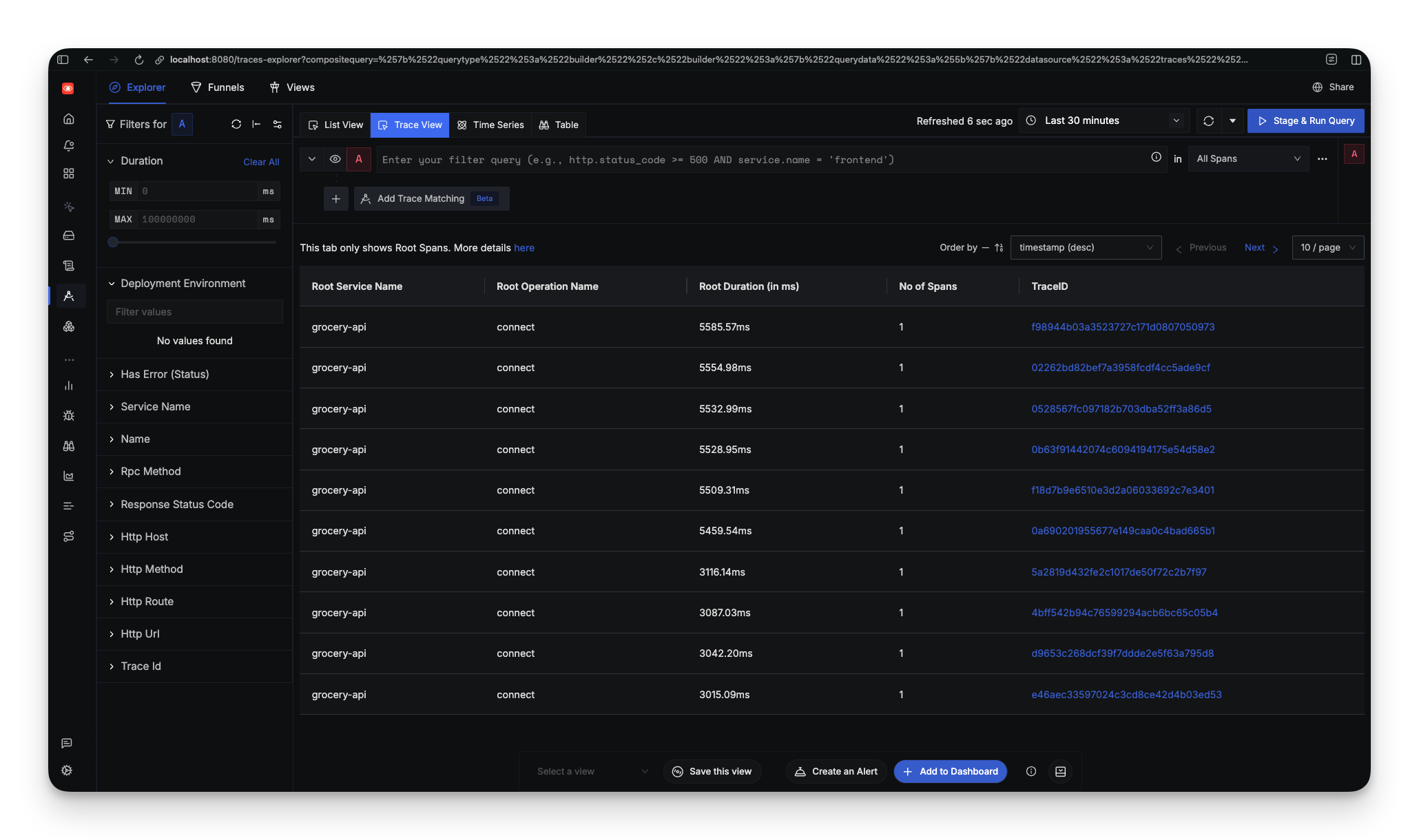Open the binoculars search icon in sidebar
This screenshot has width=1419, height=840.
coord(69,445)
